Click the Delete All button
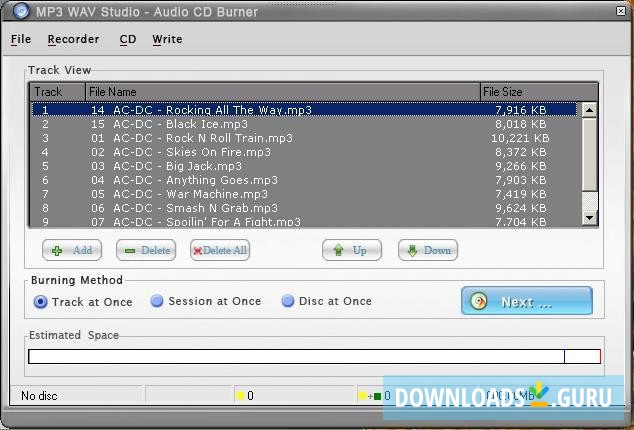Viewport: 634px width, 430px height. pyautogui.click(x=220, y=250)
